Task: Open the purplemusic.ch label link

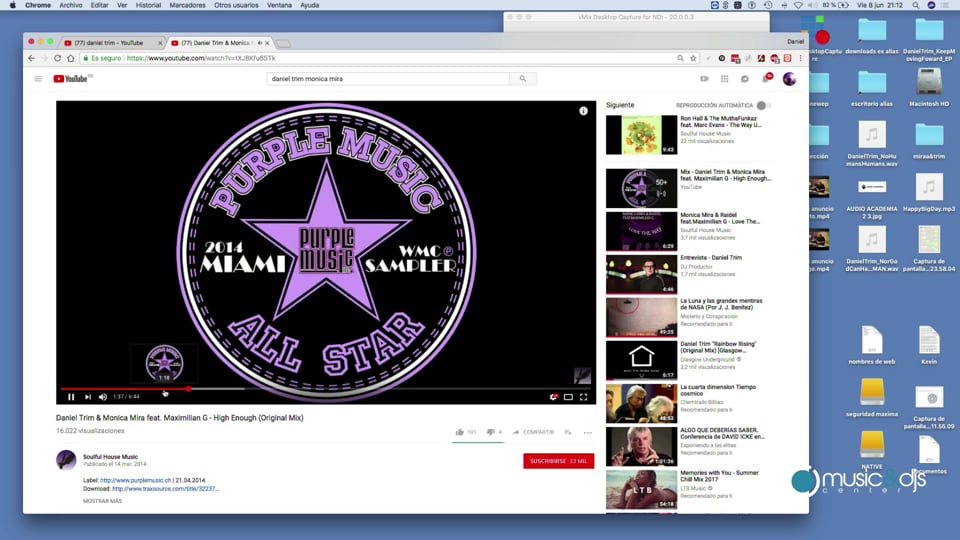Action: [135, 481]
